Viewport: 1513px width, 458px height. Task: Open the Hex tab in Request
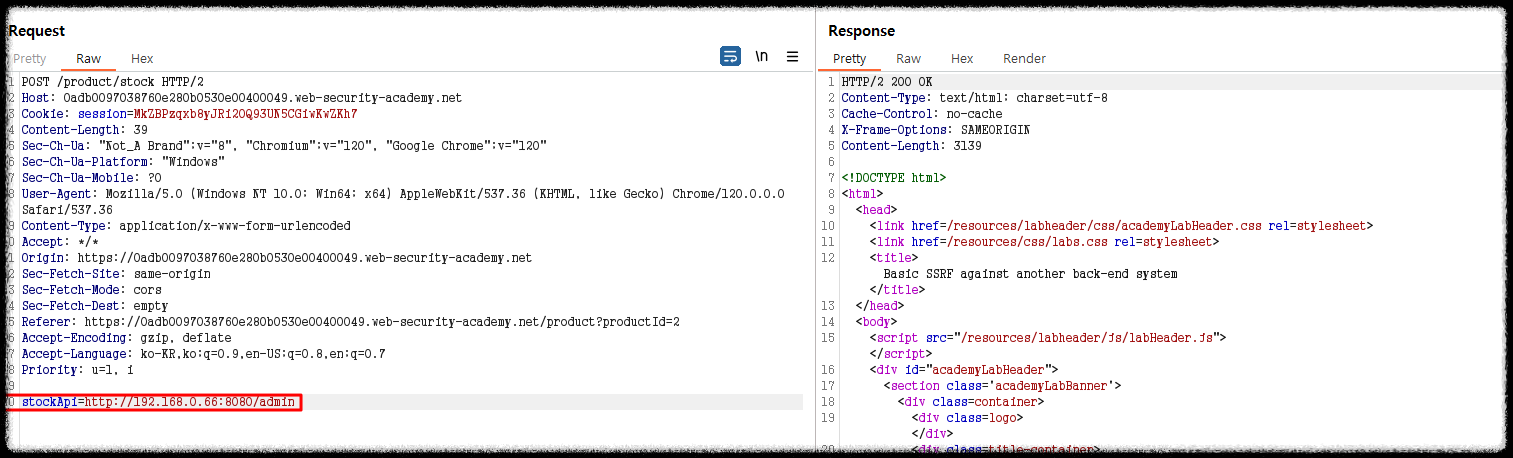142,59
